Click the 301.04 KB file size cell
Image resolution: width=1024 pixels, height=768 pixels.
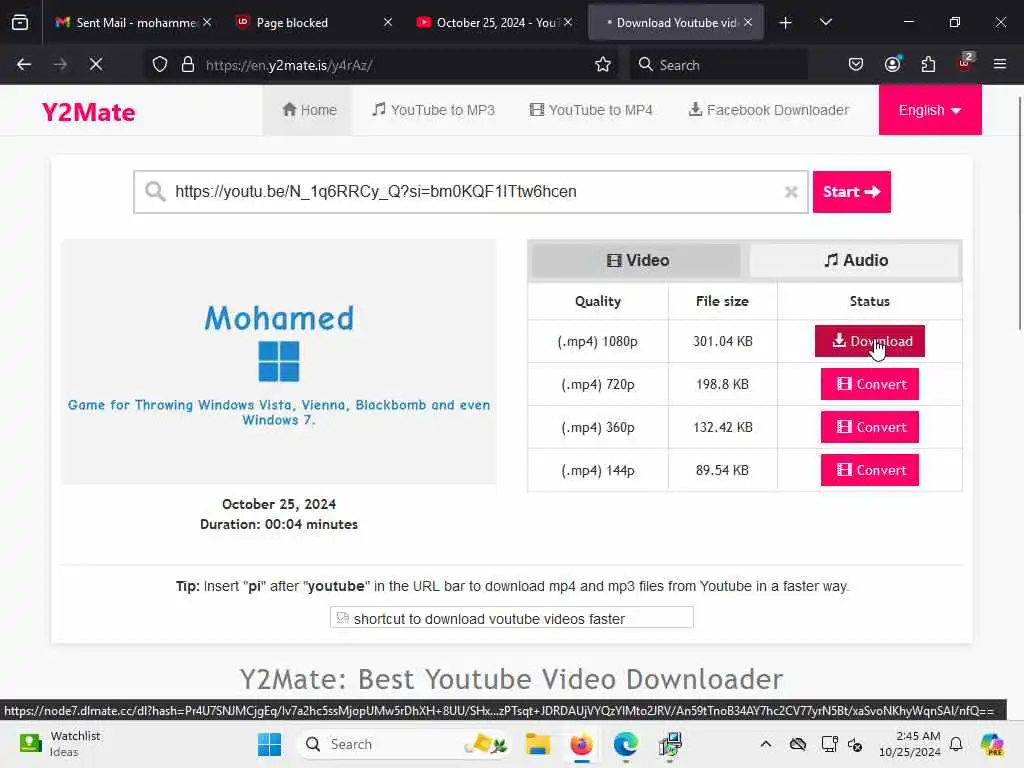pyautogui.click(x=723, y=341)
